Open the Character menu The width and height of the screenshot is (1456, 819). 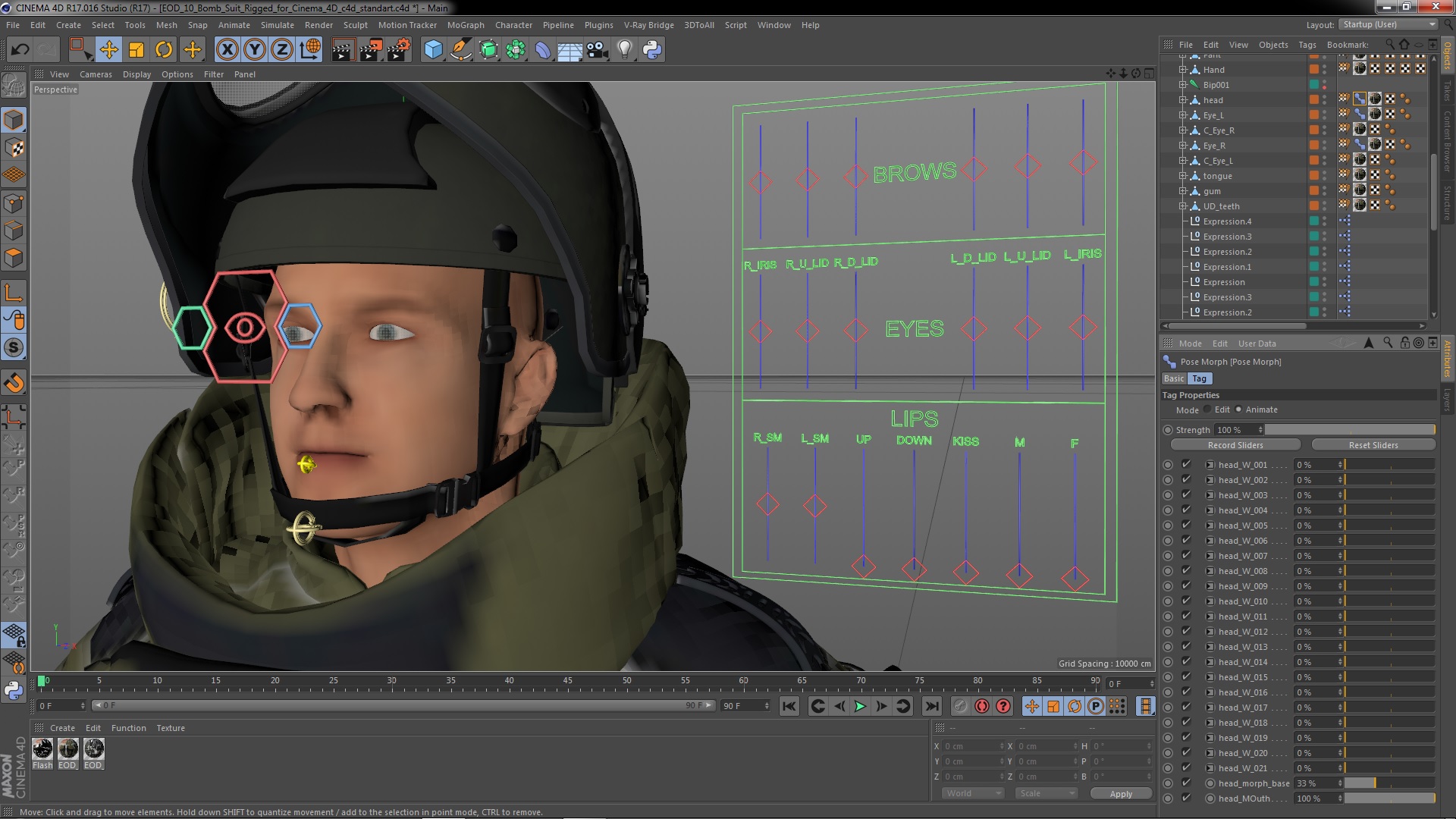click(x=513, y=25)
